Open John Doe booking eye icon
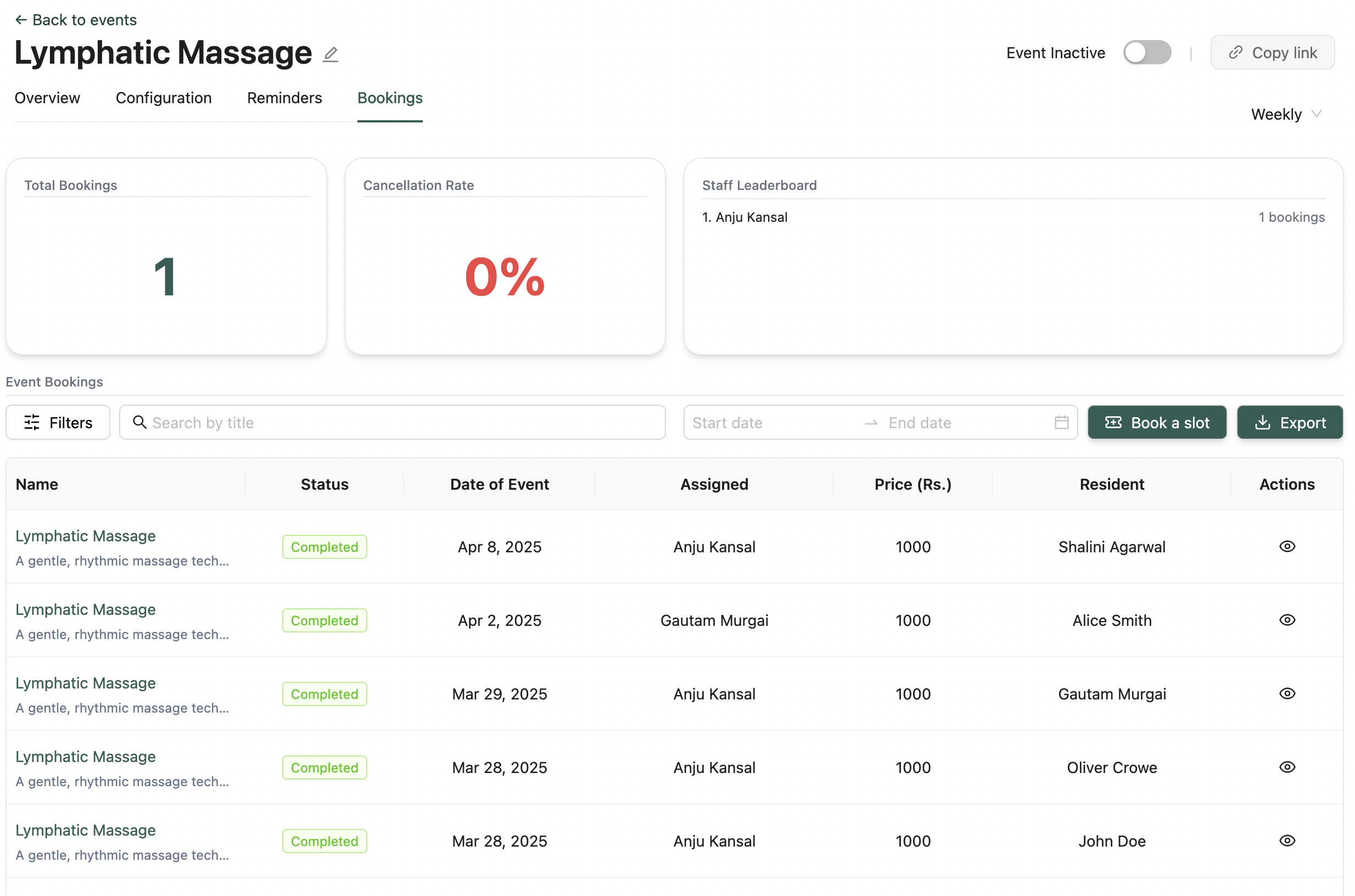The image size is (1355, 896). coord(1286,841)
